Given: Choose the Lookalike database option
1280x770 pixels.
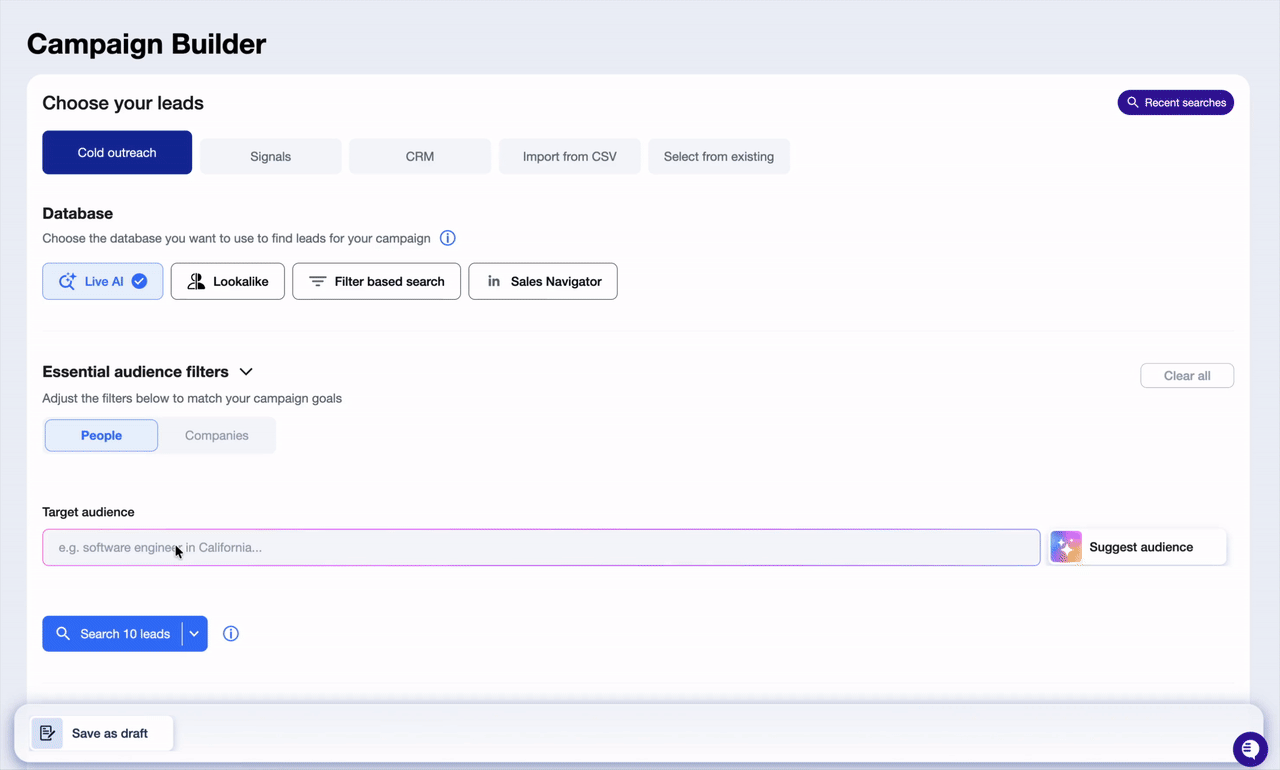Looking at the screenshot, I should click(228, 282).
